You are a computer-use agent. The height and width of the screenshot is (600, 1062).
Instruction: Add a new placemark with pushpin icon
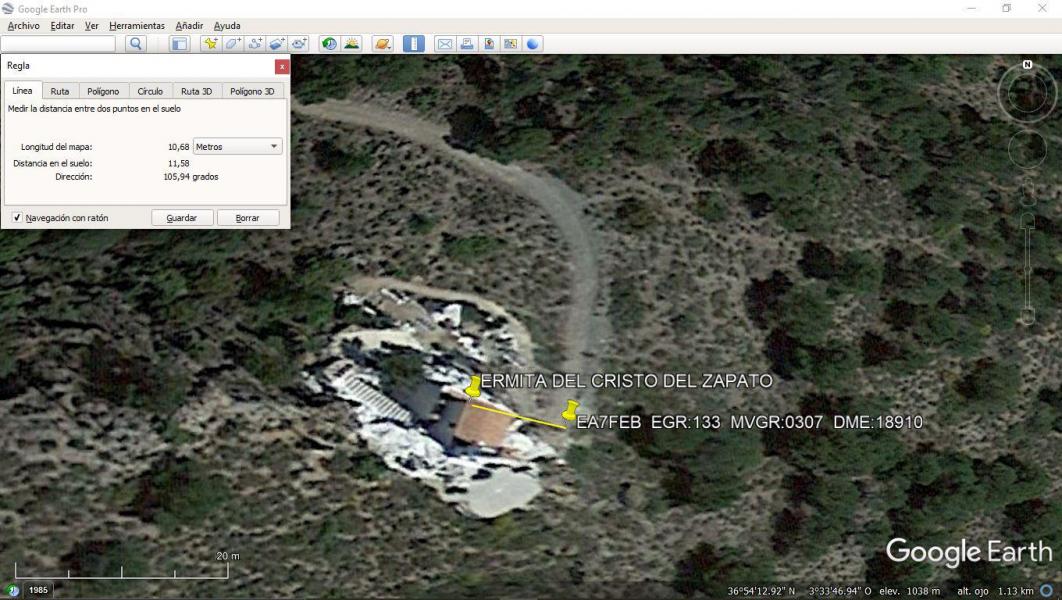(x=211, y=44)
